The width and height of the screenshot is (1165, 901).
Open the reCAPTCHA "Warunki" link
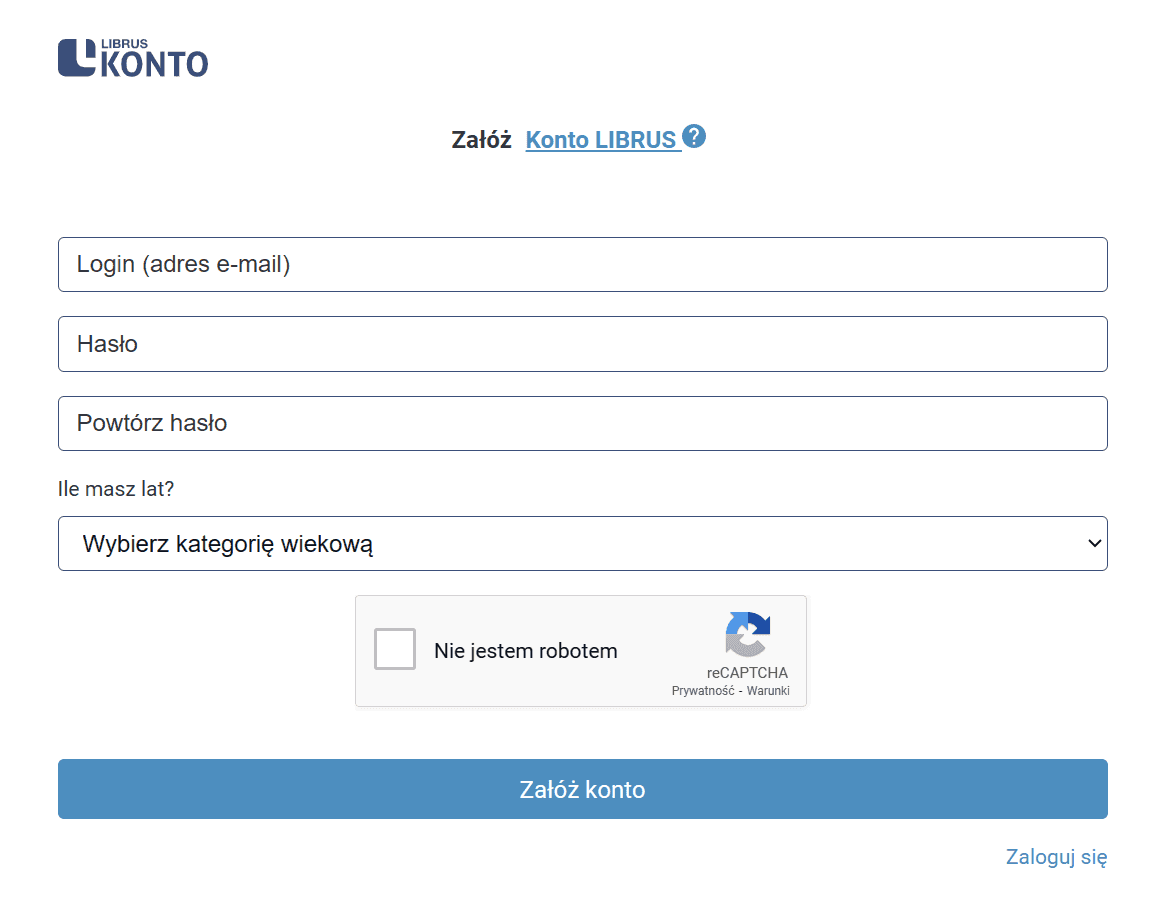(768, 691)
